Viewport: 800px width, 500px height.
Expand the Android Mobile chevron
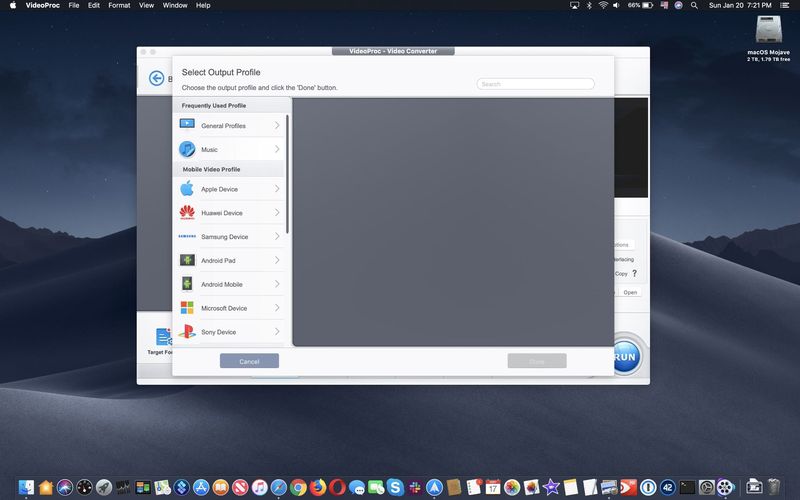coord(277,284)
